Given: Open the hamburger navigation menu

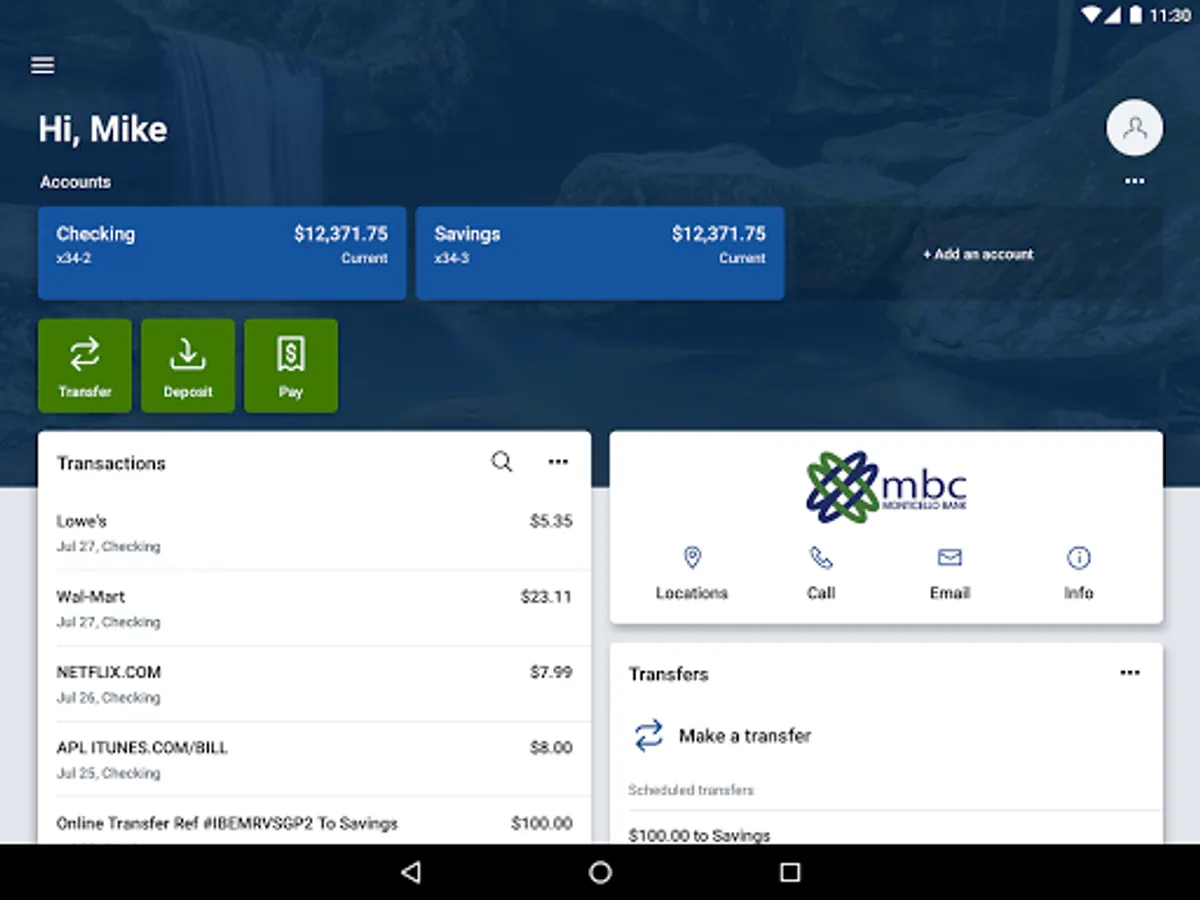Looking at the screenshot, I should (42, 65).
